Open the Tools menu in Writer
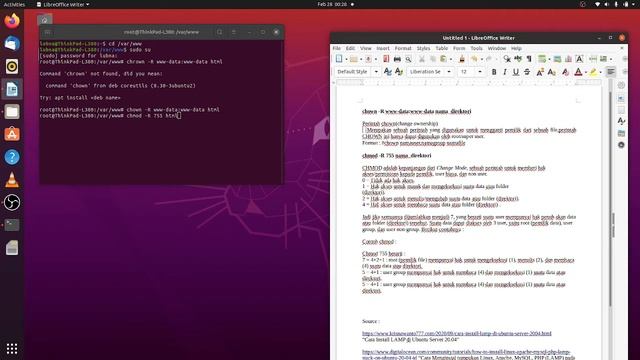Viewport: 640px width, 360px height. 476,48
